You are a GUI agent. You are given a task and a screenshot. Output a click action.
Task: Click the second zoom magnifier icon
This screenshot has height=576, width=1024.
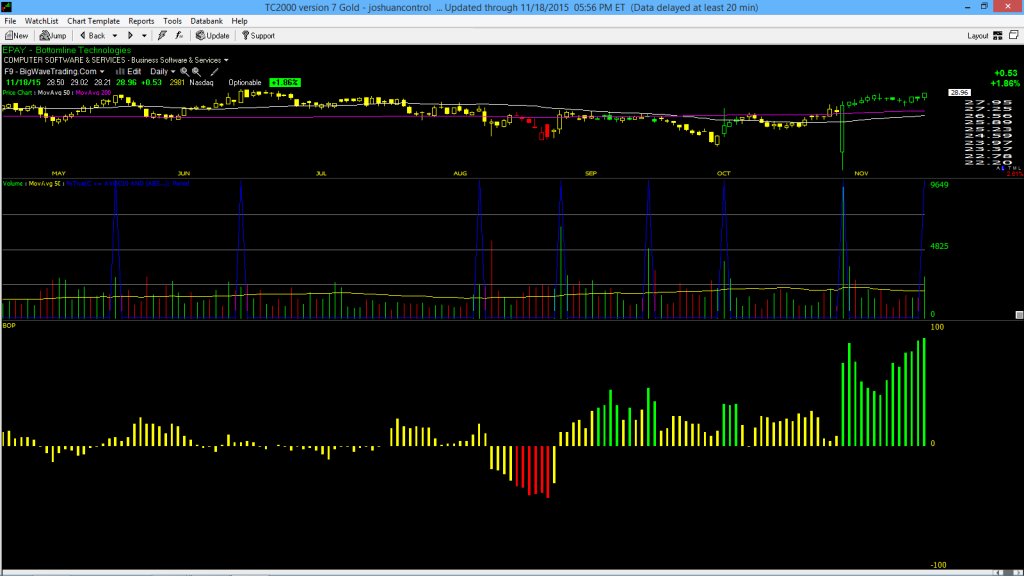pyautogui.click(x=196, y=72)
